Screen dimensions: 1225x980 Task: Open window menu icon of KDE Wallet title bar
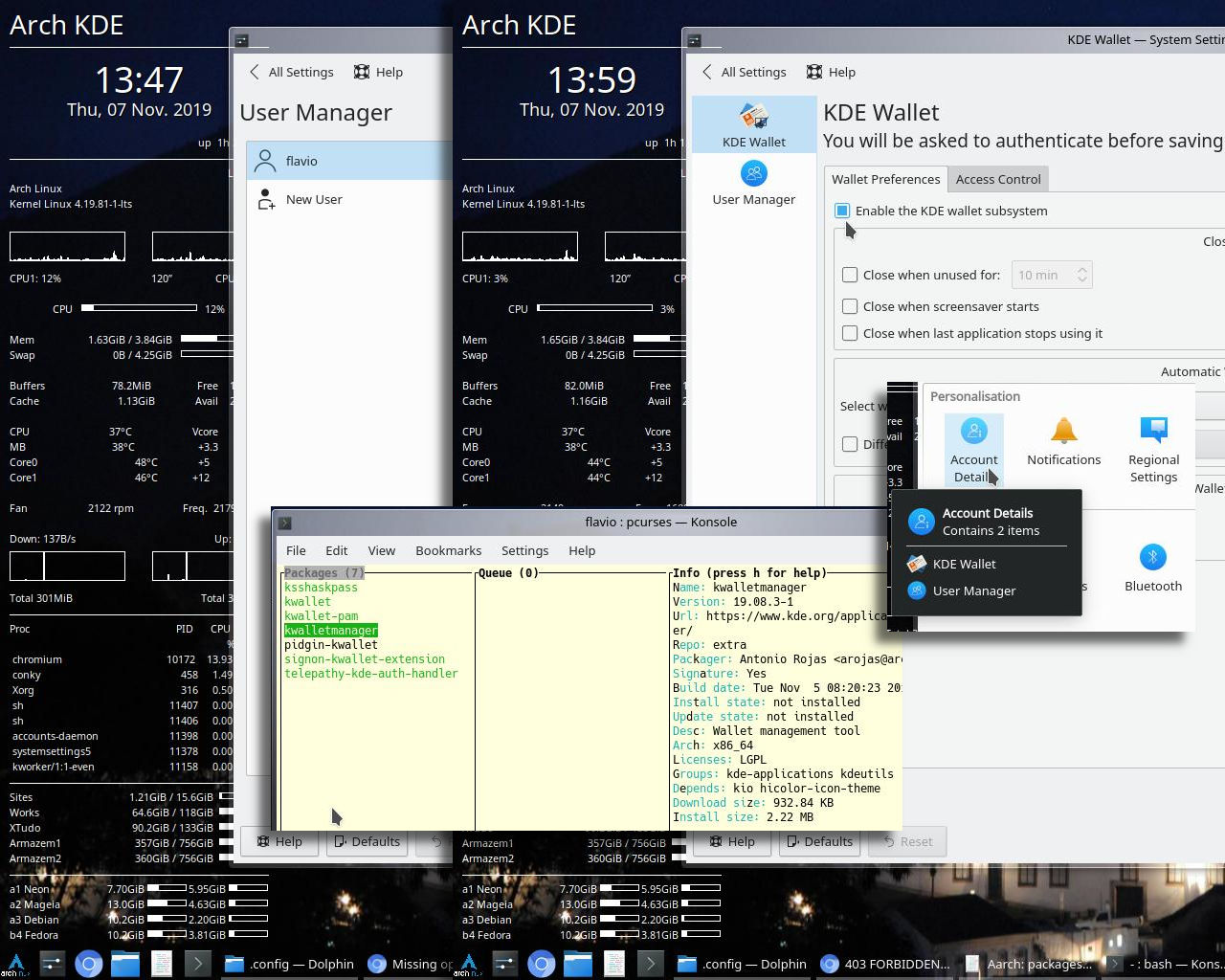[x=694, y=40]
